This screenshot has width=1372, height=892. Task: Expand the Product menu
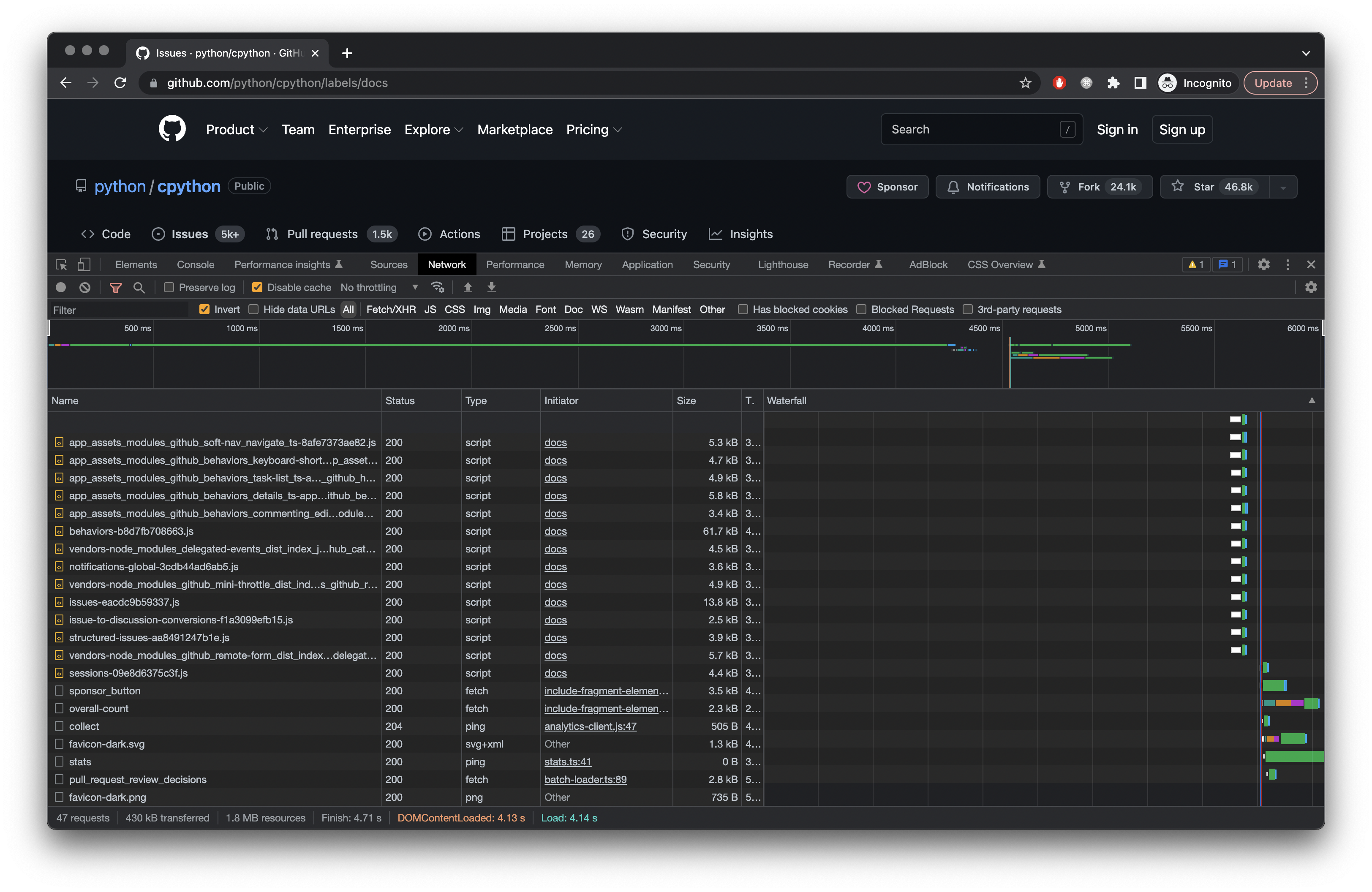(237, 130)
